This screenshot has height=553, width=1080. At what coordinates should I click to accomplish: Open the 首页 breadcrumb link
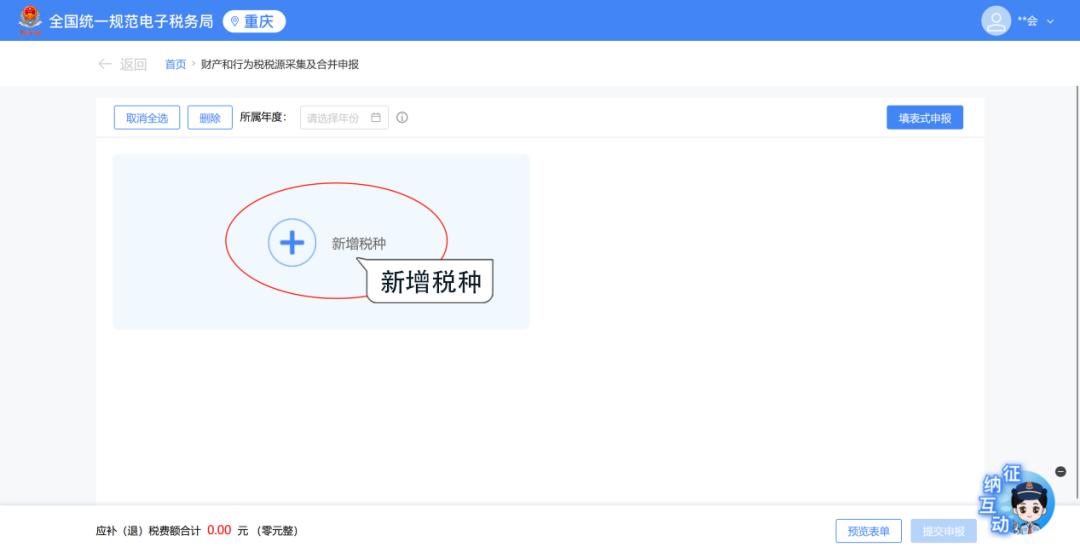pos(175,65)
